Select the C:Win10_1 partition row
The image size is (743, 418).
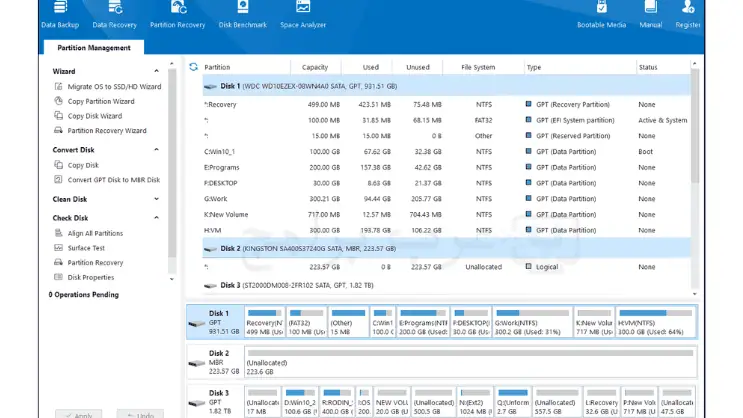click(446, 152)
